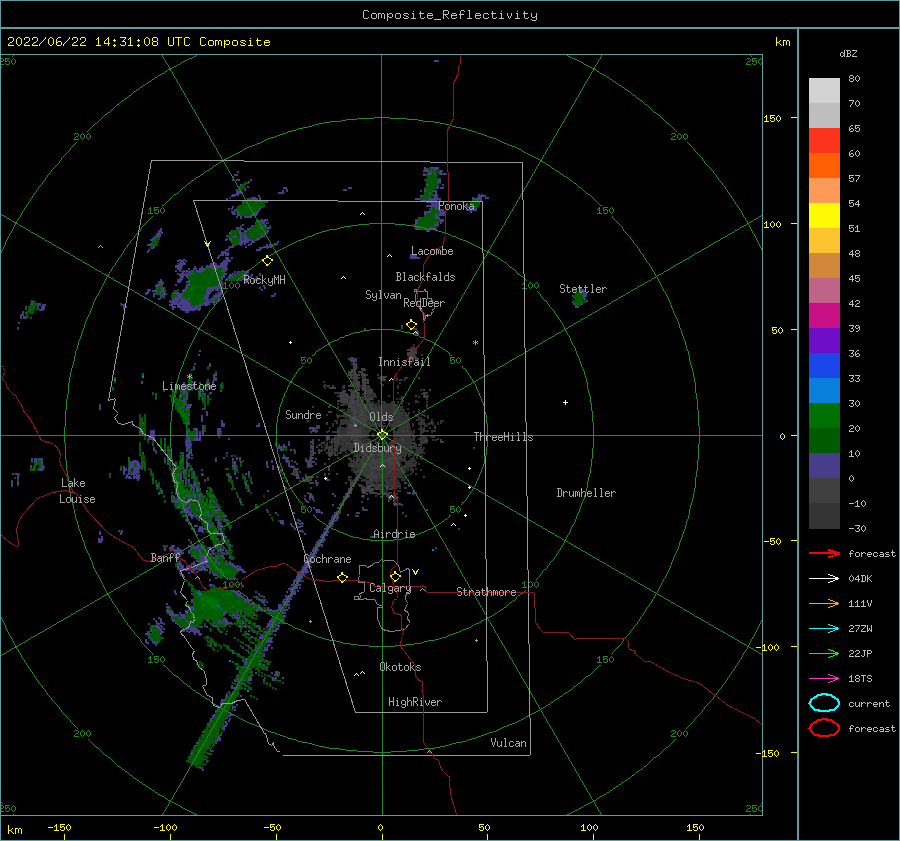Click the radar site diamond marker near Didsbury
The width and height of the screenshot is (900, 841).
click(382, 435)
